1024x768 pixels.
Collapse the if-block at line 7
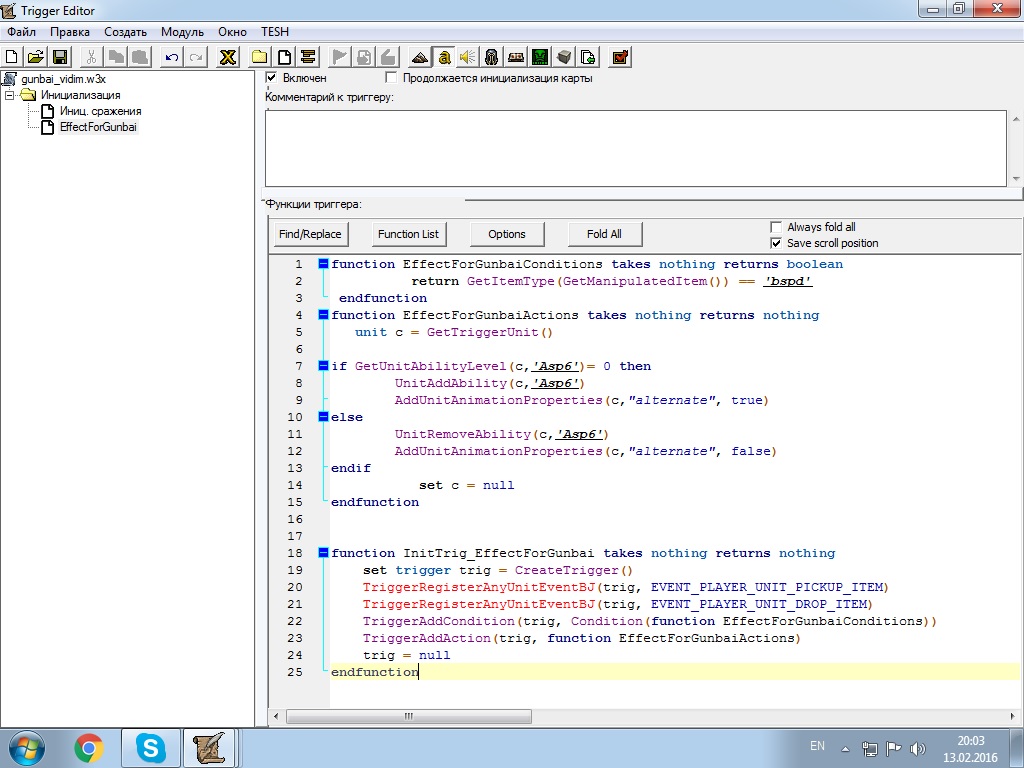[323, 367]
